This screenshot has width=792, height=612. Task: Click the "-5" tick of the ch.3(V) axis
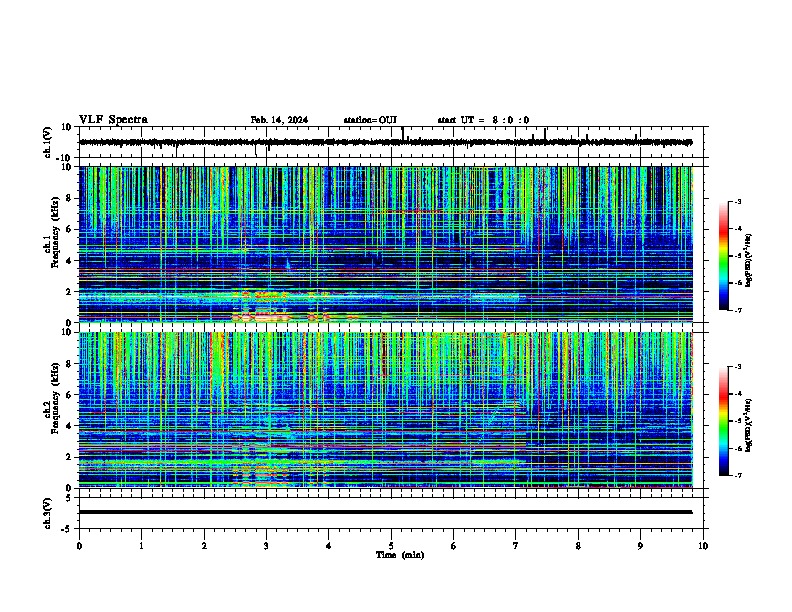(68, 529)
